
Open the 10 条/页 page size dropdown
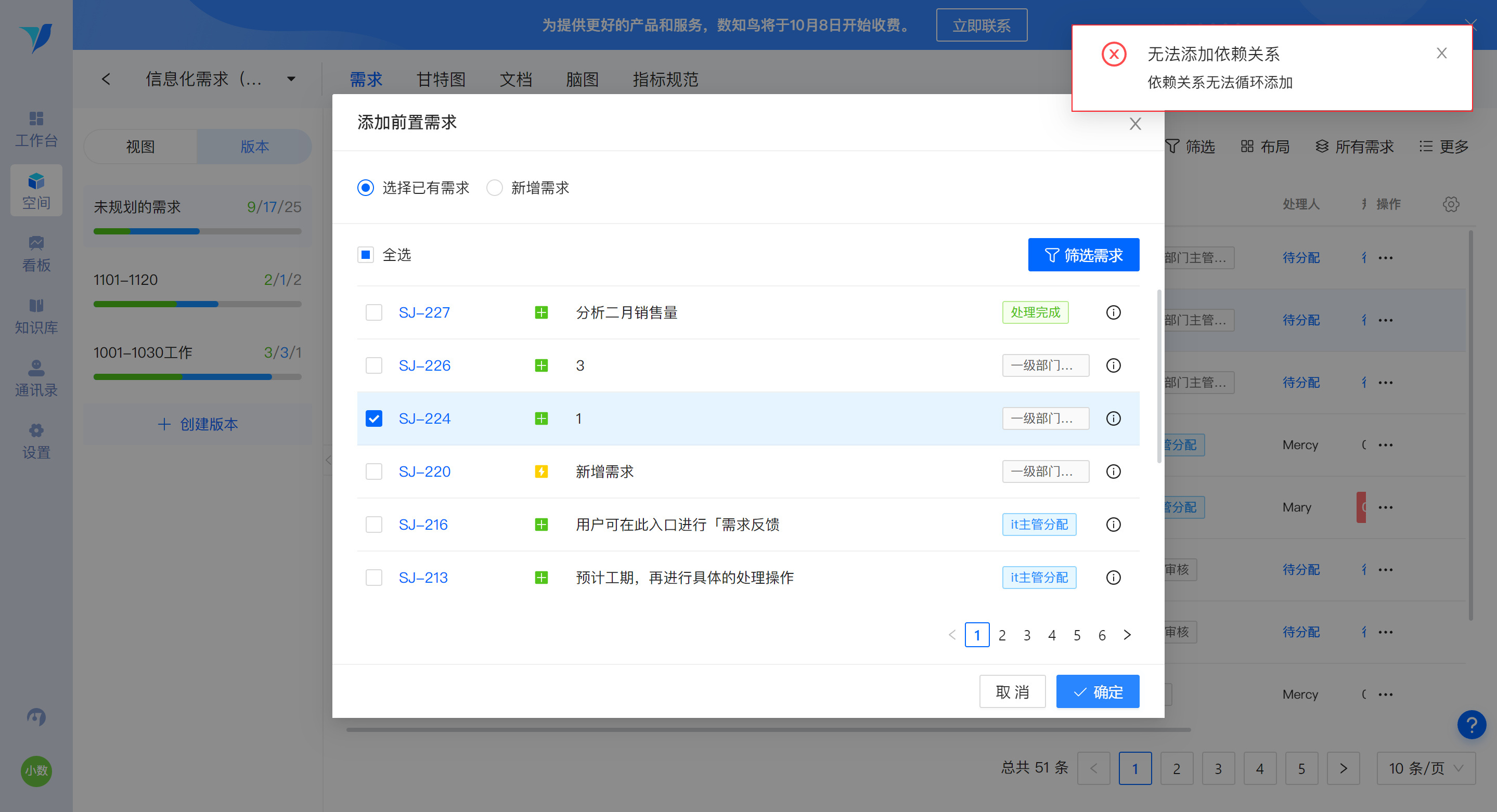(1426, 768)
